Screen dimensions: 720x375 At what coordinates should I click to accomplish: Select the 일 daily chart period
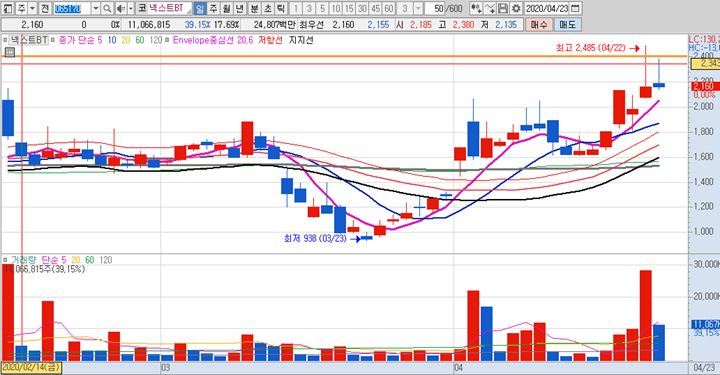(x=200, y=8)
